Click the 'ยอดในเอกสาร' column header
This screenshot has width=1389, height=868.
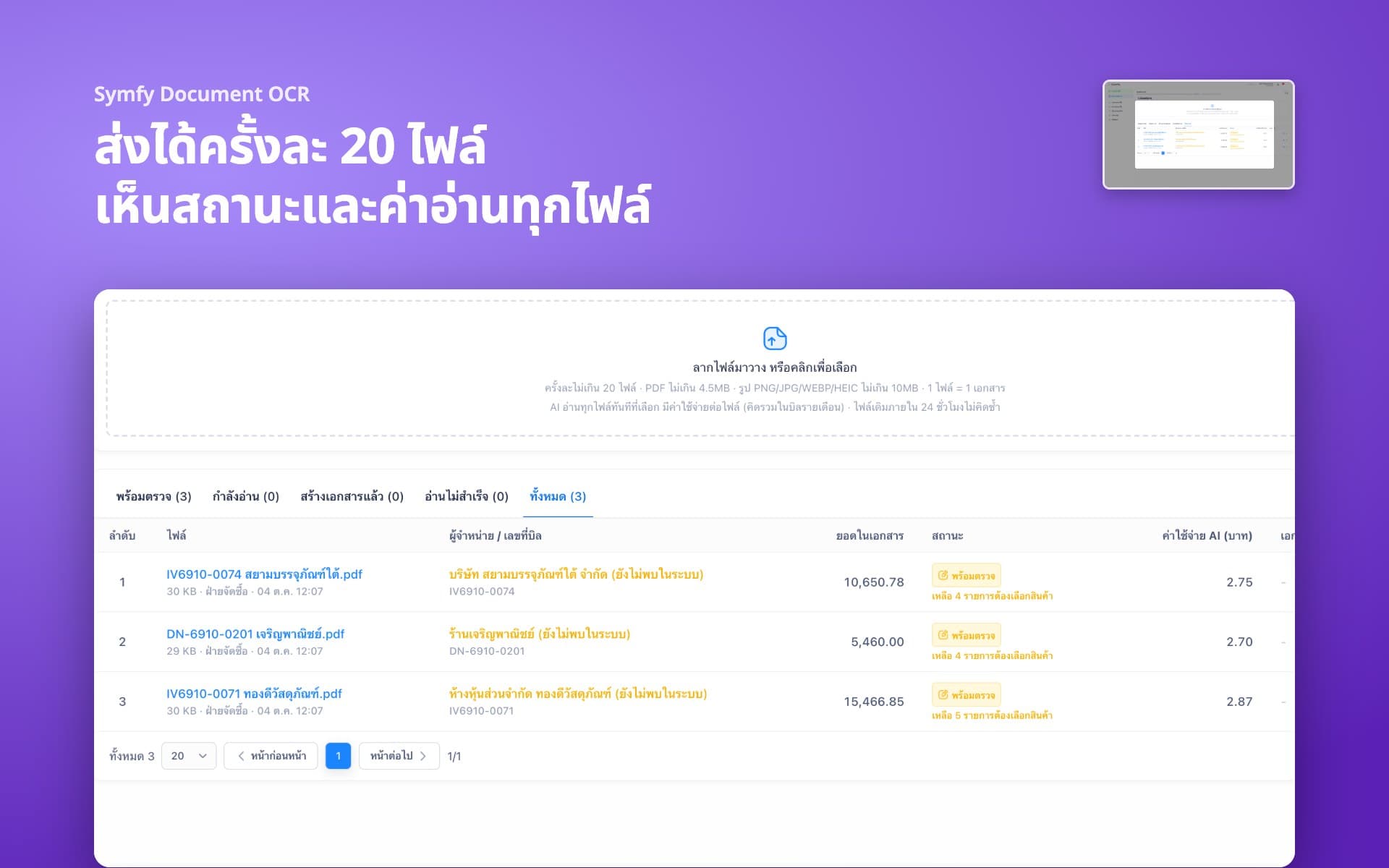870,536
